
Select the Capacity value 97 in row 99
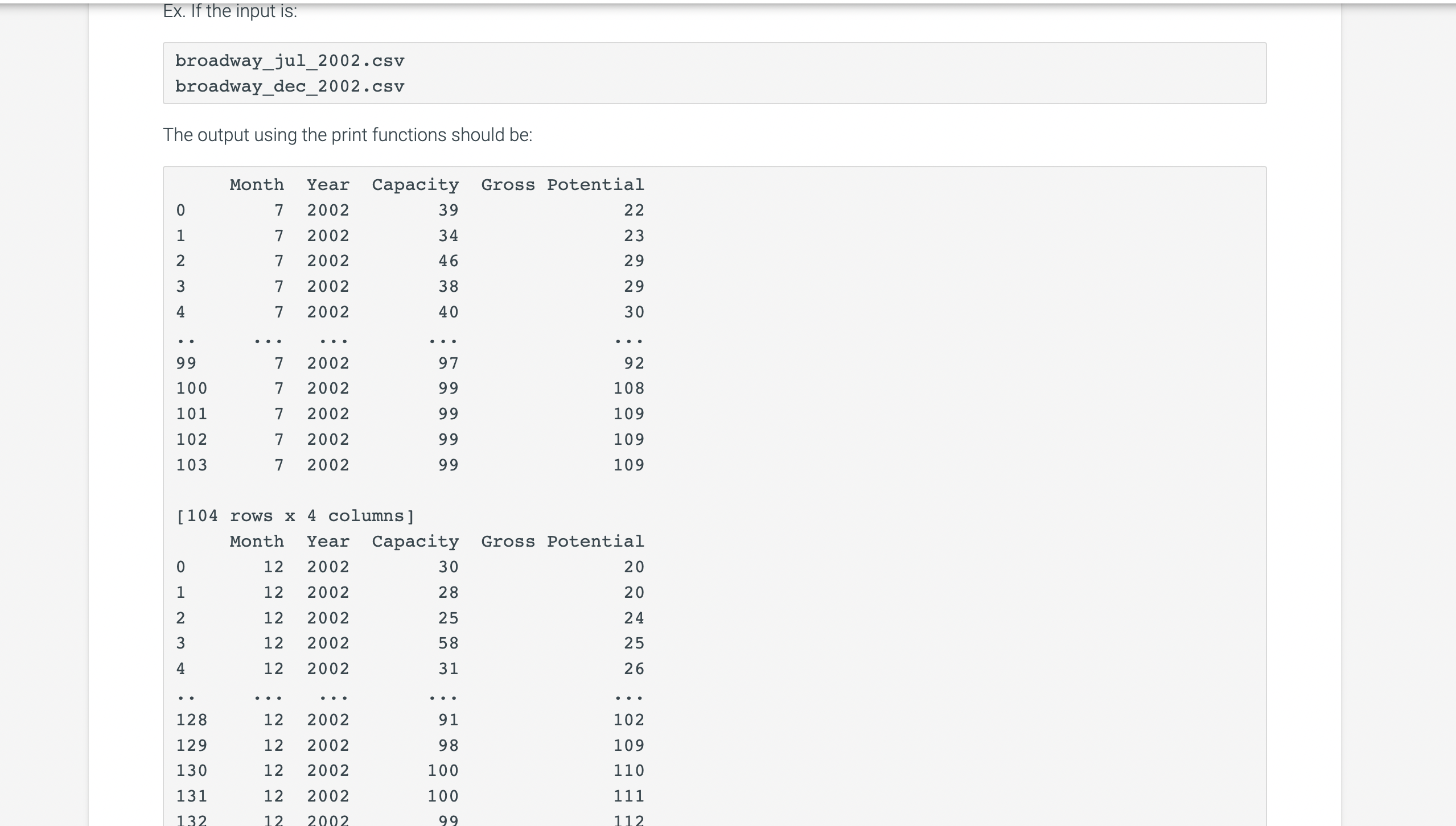(449, 362)
